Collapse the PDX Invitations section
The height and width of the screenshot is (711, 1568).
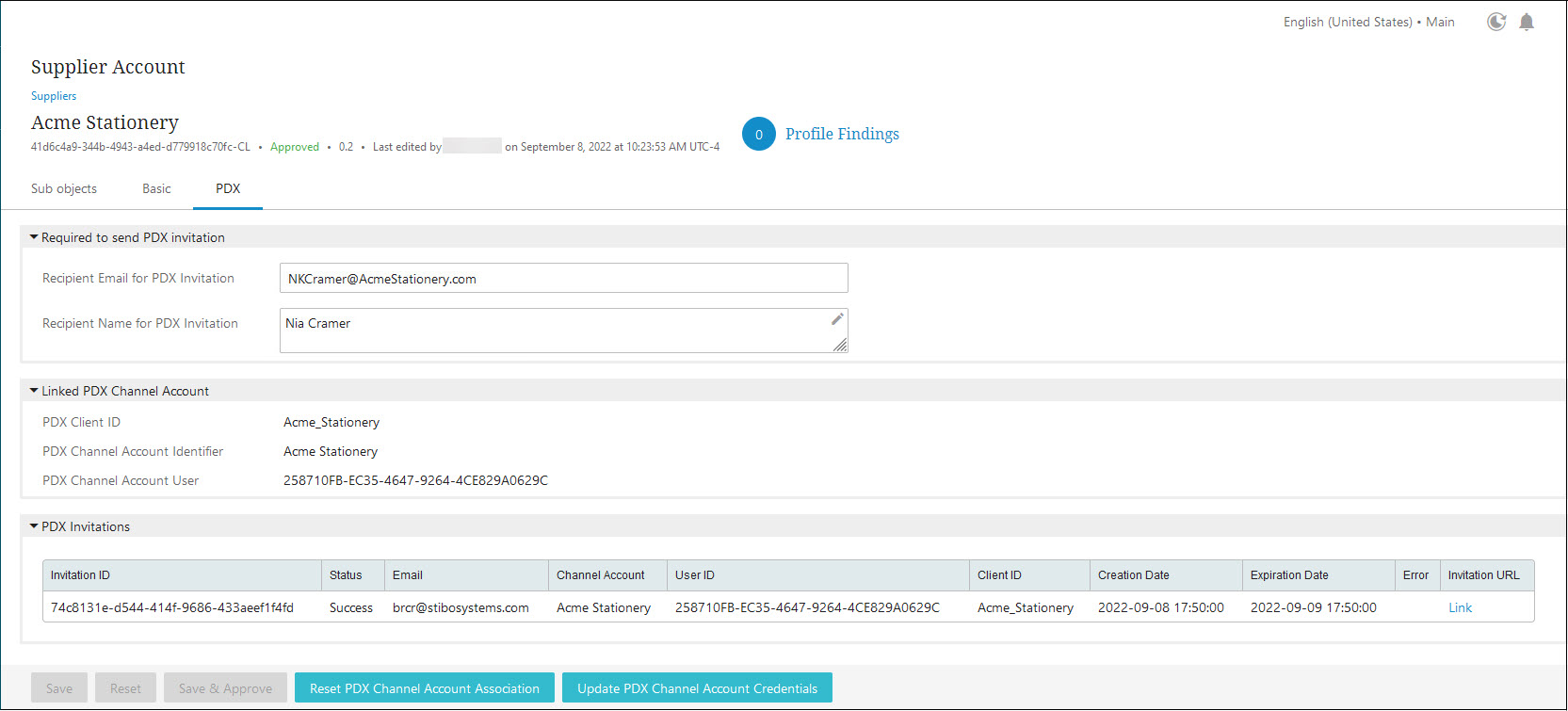pos(34,526)
